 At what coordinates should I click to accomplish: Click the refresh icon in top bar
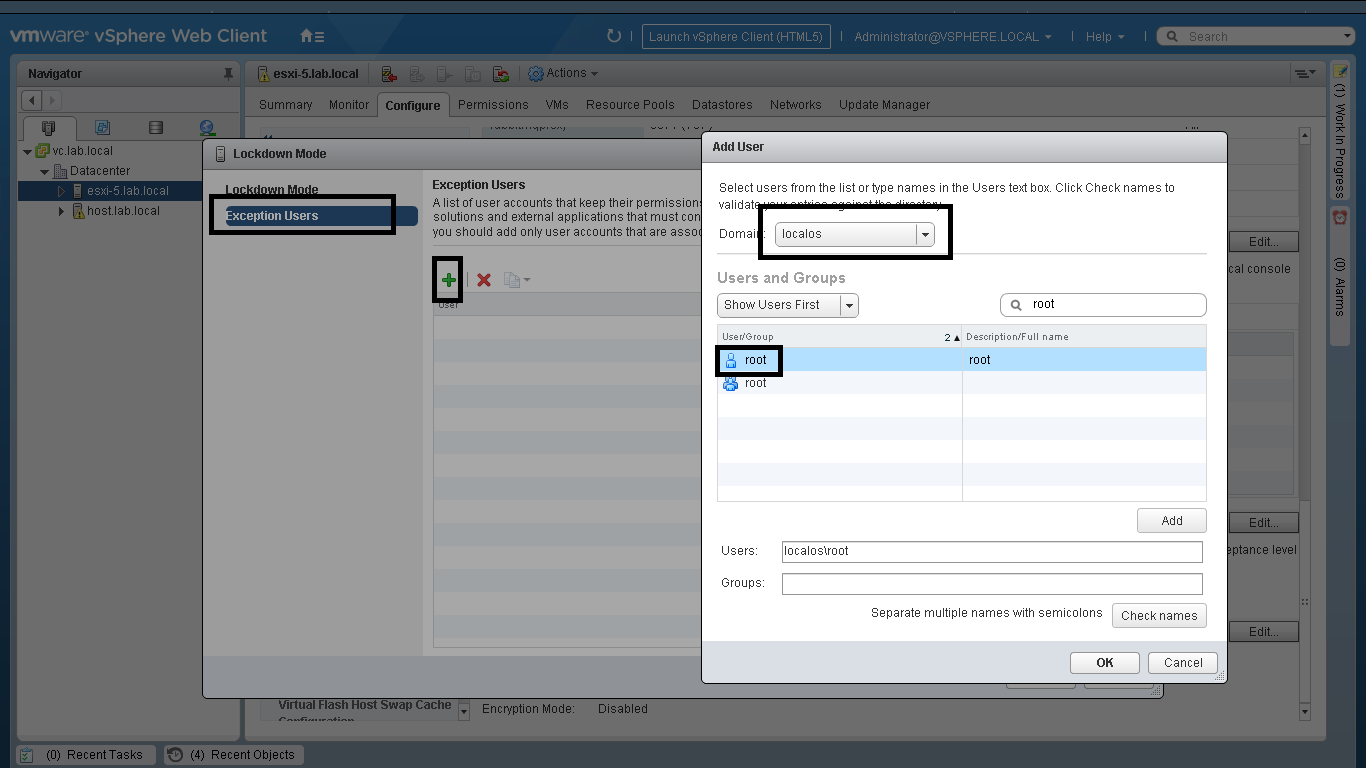coord(614,36)
